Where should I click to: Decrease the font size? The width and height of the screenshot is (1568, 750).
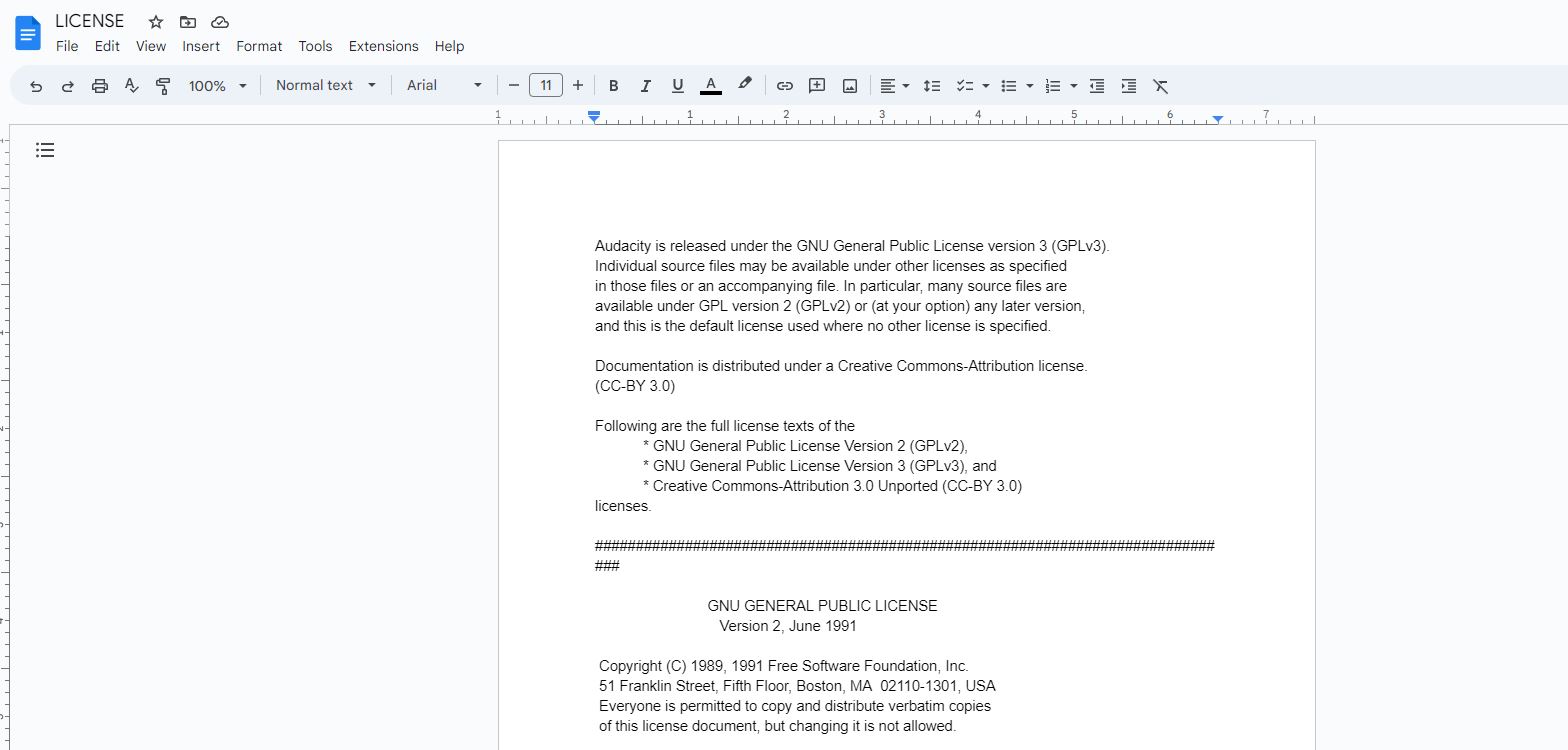tap(514, 86)
